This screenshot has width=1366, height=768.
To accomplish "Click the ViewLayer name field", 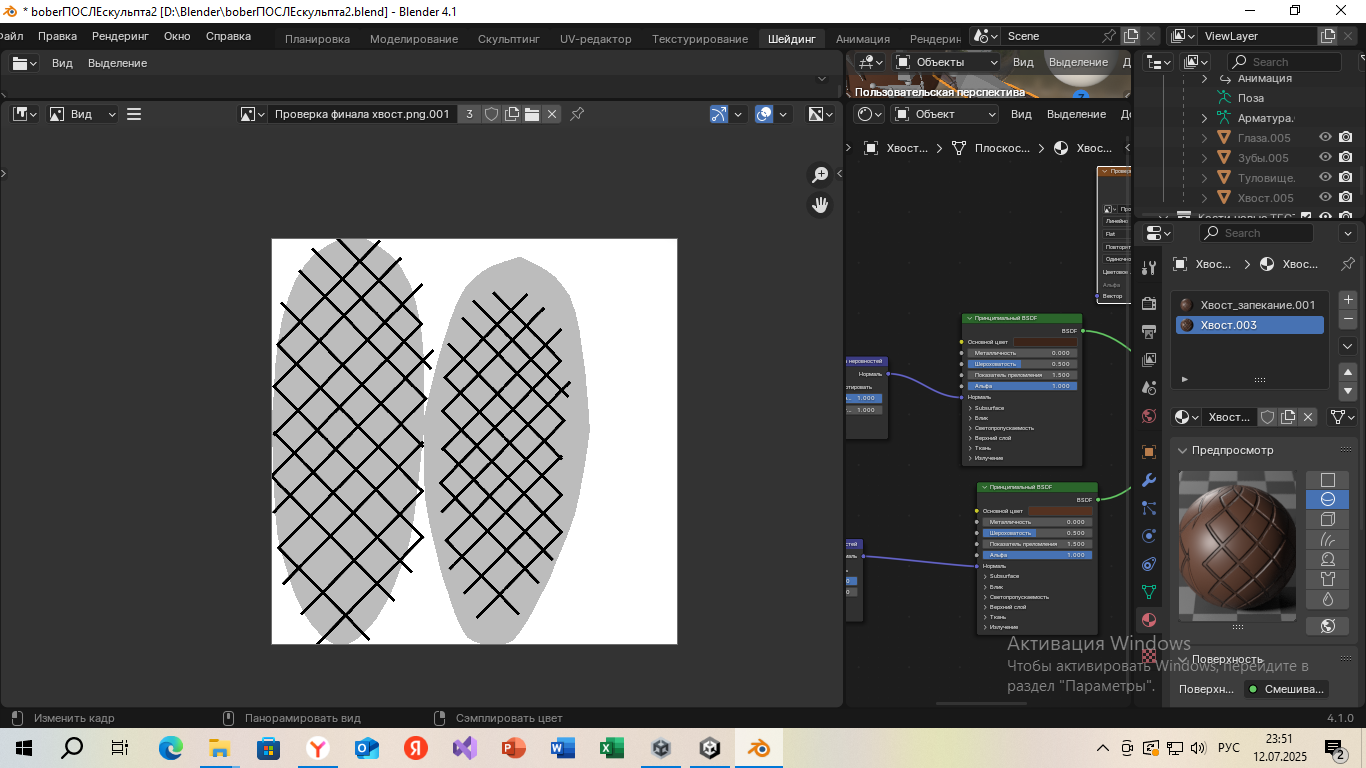I will click(x=1256, y=36).
